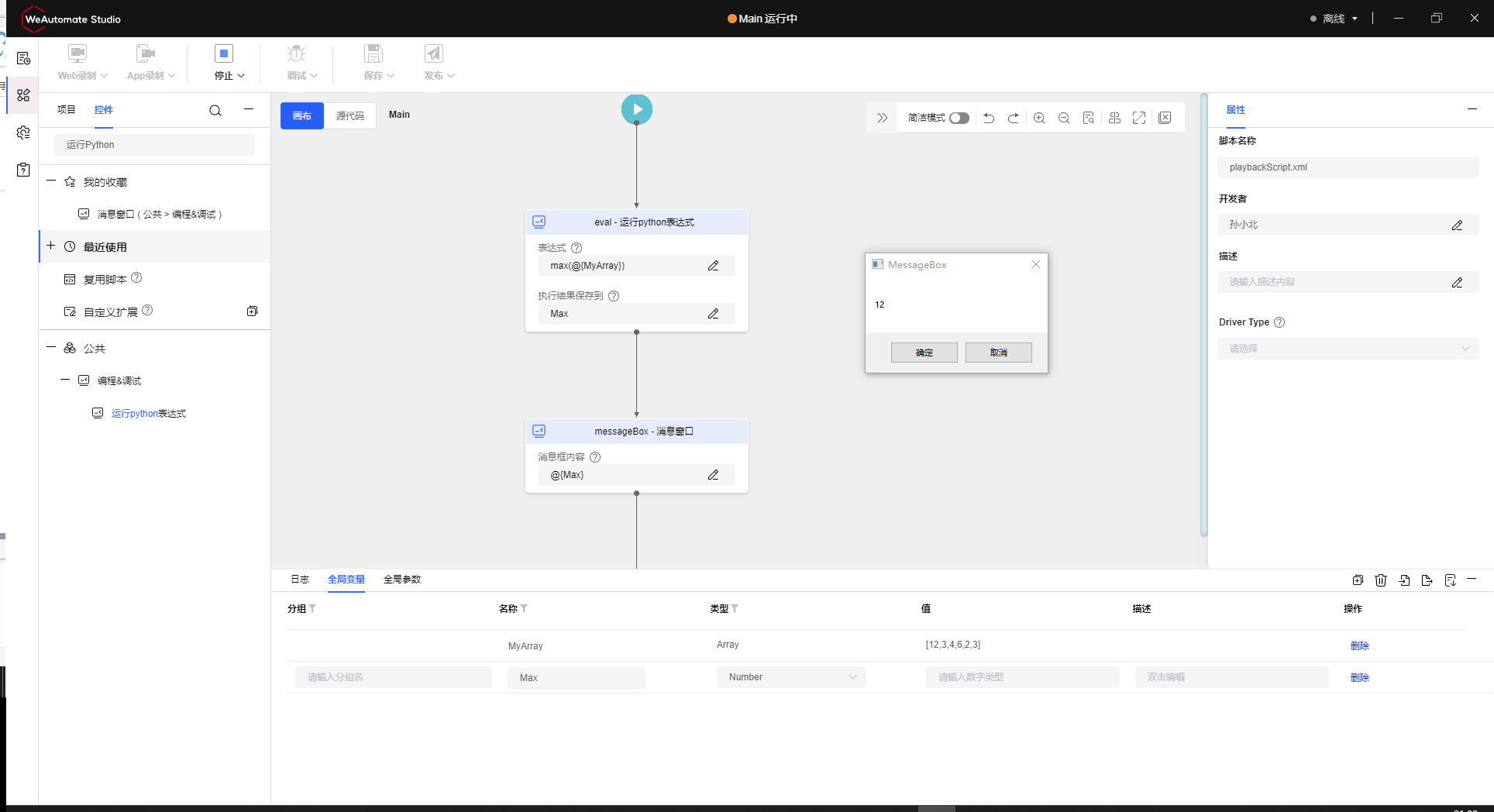Toggle 简洁模式 simple mode switch
This screenshot has height=812, width=1494.
(959, 118)
